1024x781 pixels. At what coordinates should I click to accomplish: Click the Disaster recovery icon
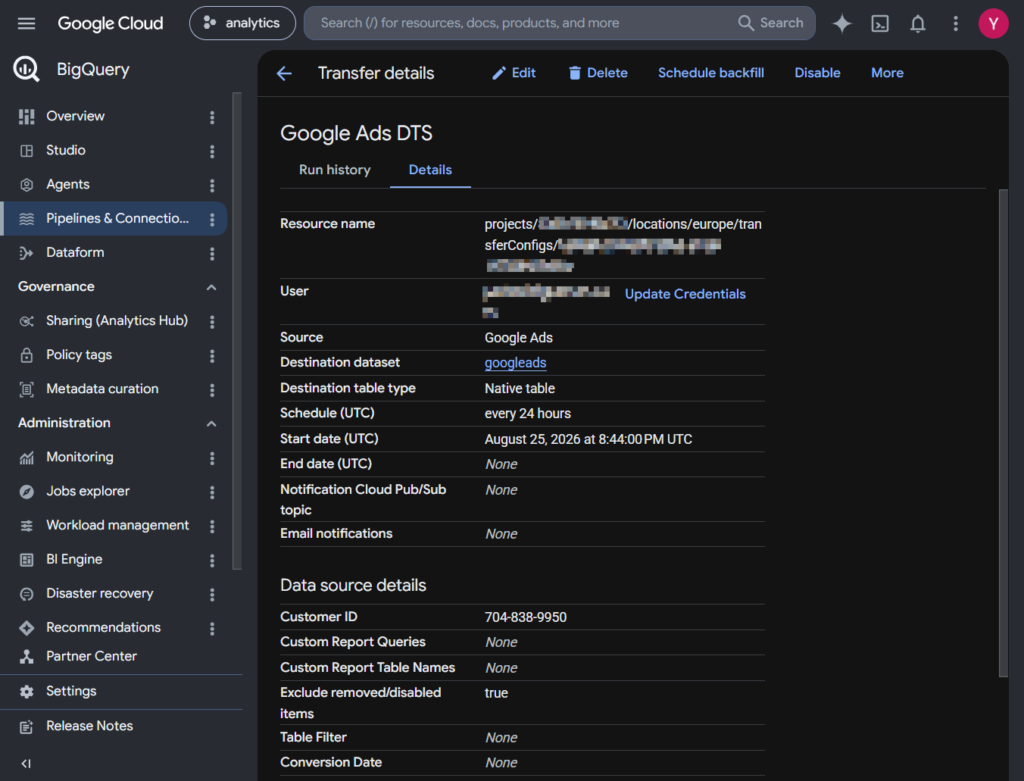[27, 594]
